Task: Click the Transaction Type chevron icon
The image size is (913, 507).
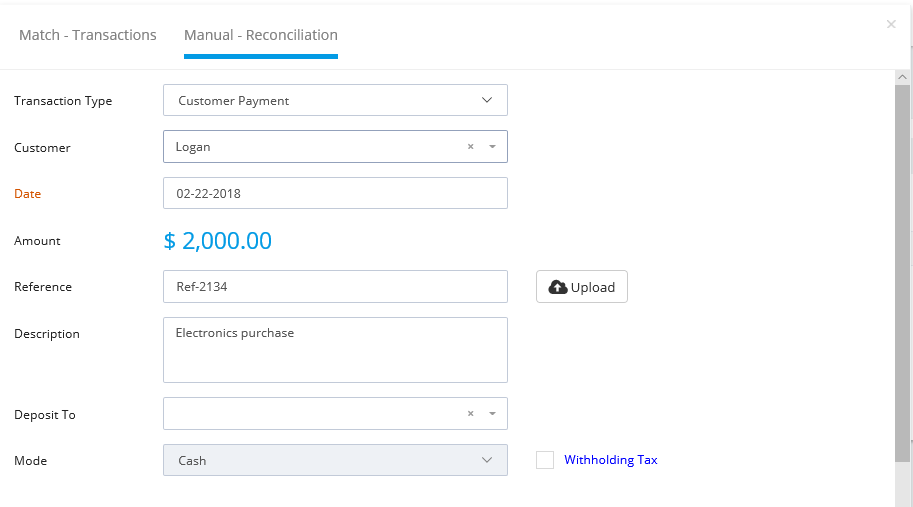Action: click(x=487, y=100)
